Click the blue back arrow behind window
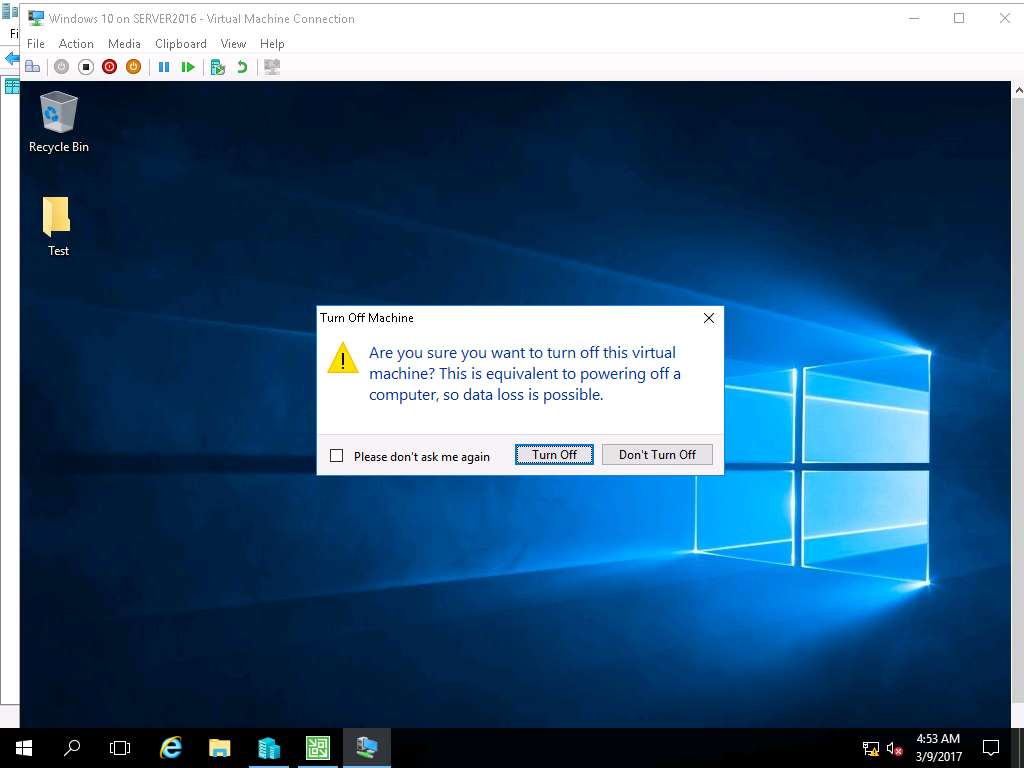Viewport: 1024px width, 768px height. (11, 59)
